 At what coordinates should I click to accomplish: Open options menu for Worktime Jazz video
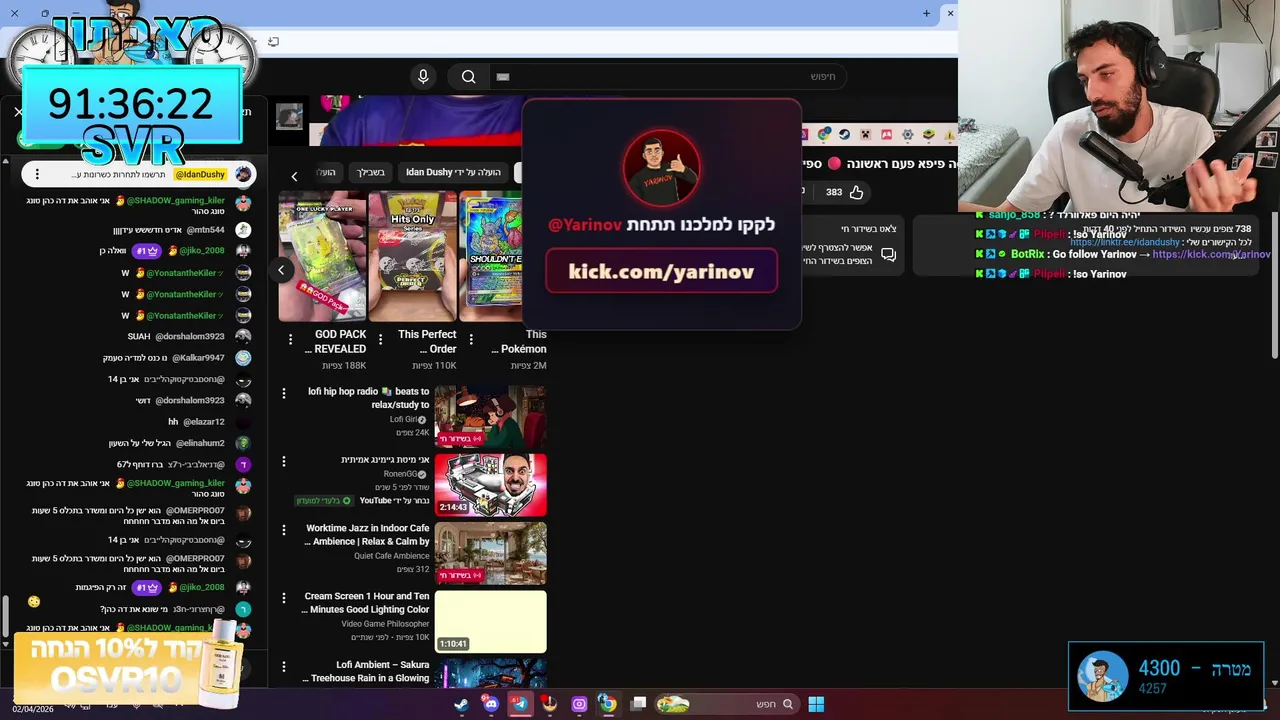click(x=284, y=530)
